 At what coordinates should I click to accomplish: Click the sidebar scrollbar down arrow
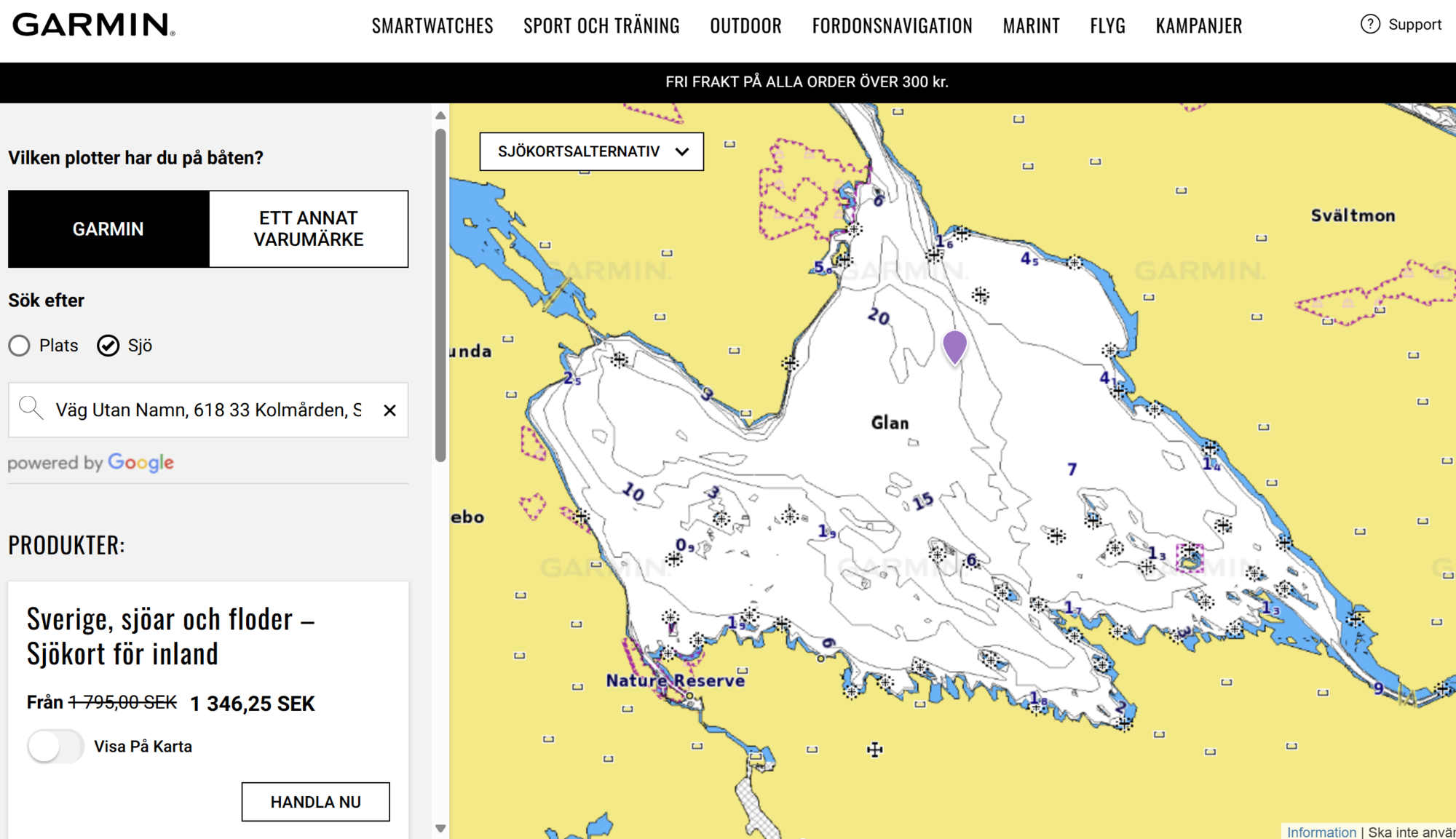tap(440, 828)
